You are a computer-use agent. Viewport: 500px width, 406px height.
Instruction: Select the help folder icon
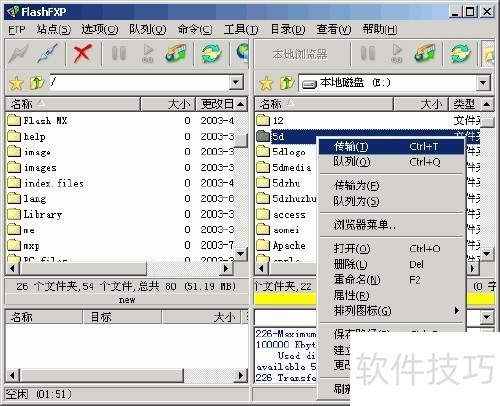click(14, 136)
